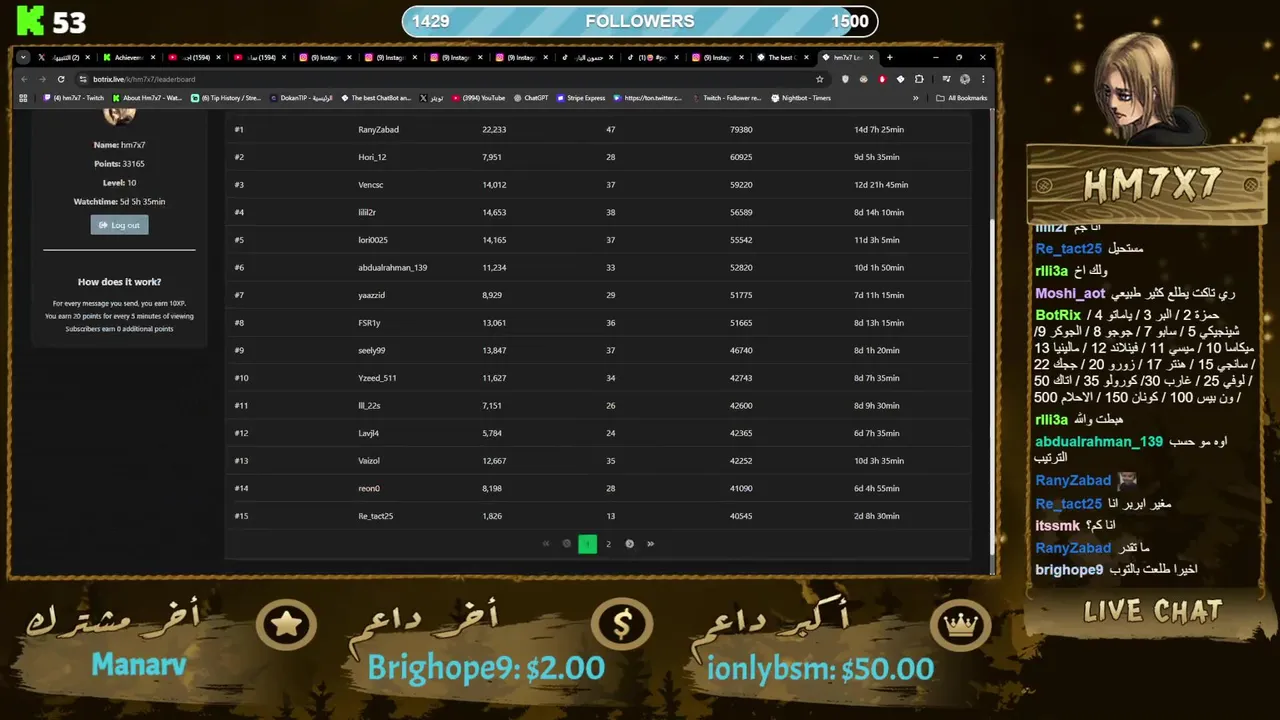Open 'The best ChatBot an...' bookmark

coord(376,98)
